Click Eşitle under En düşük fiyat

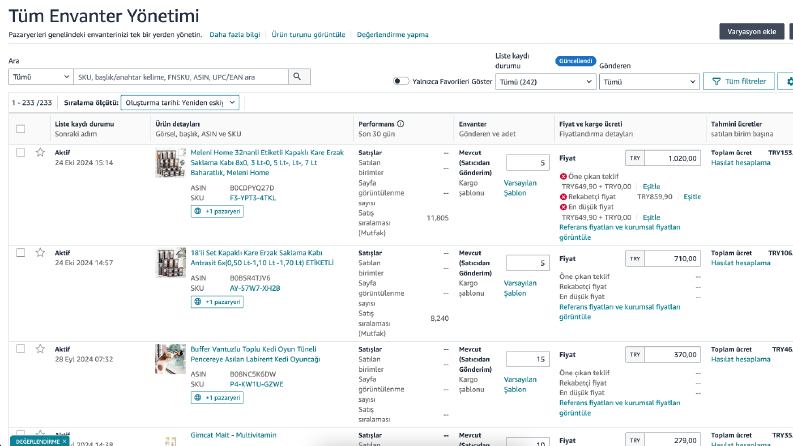click(651, 217)
